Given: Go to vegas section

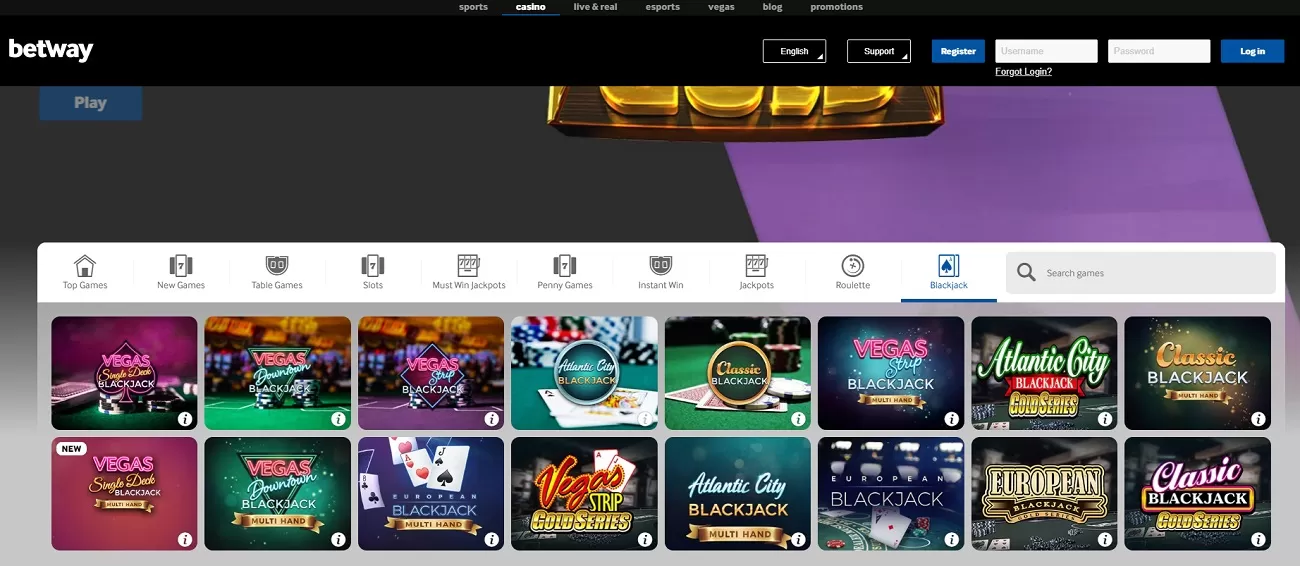Looking at the screenshot, I should point(721,7).
